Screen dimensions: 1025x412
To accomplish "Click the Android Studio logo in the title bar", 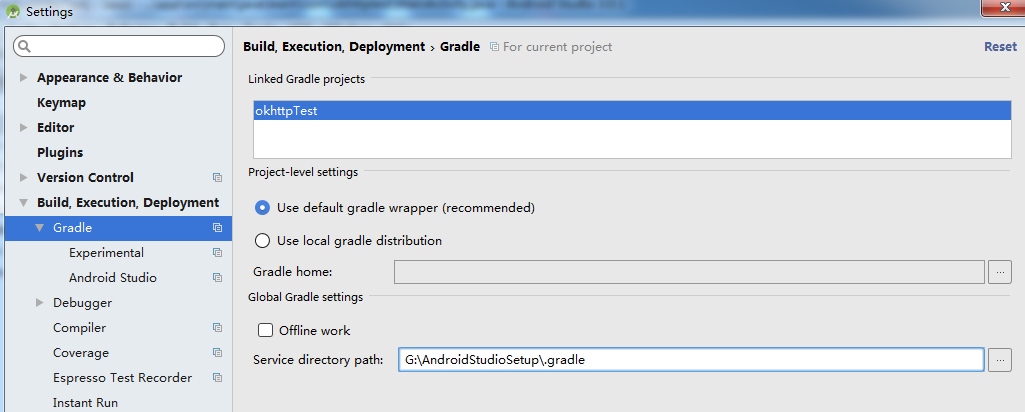I will [x=13, y=11].
